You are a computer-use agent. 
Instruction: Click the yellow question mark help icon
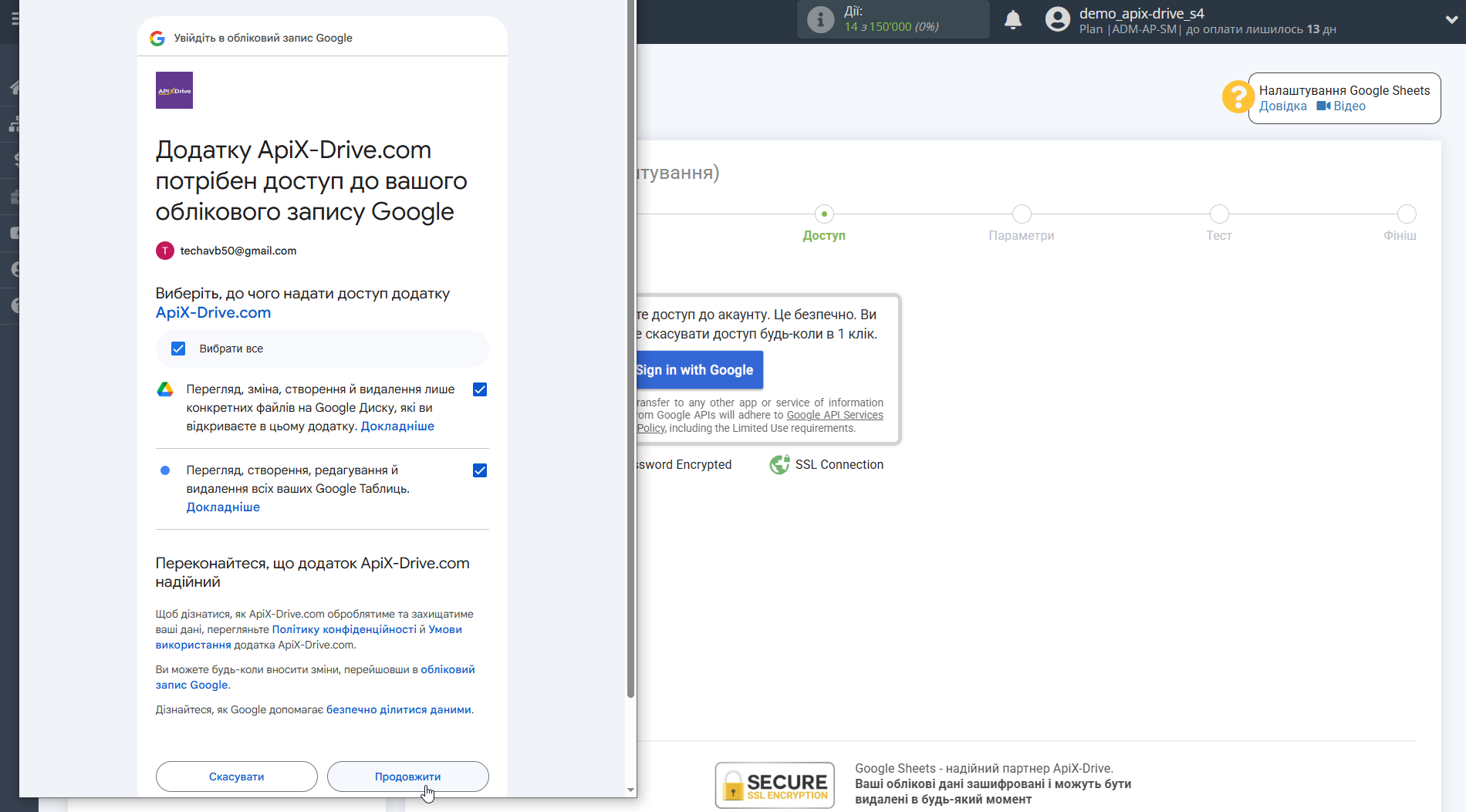[1238, 97]
